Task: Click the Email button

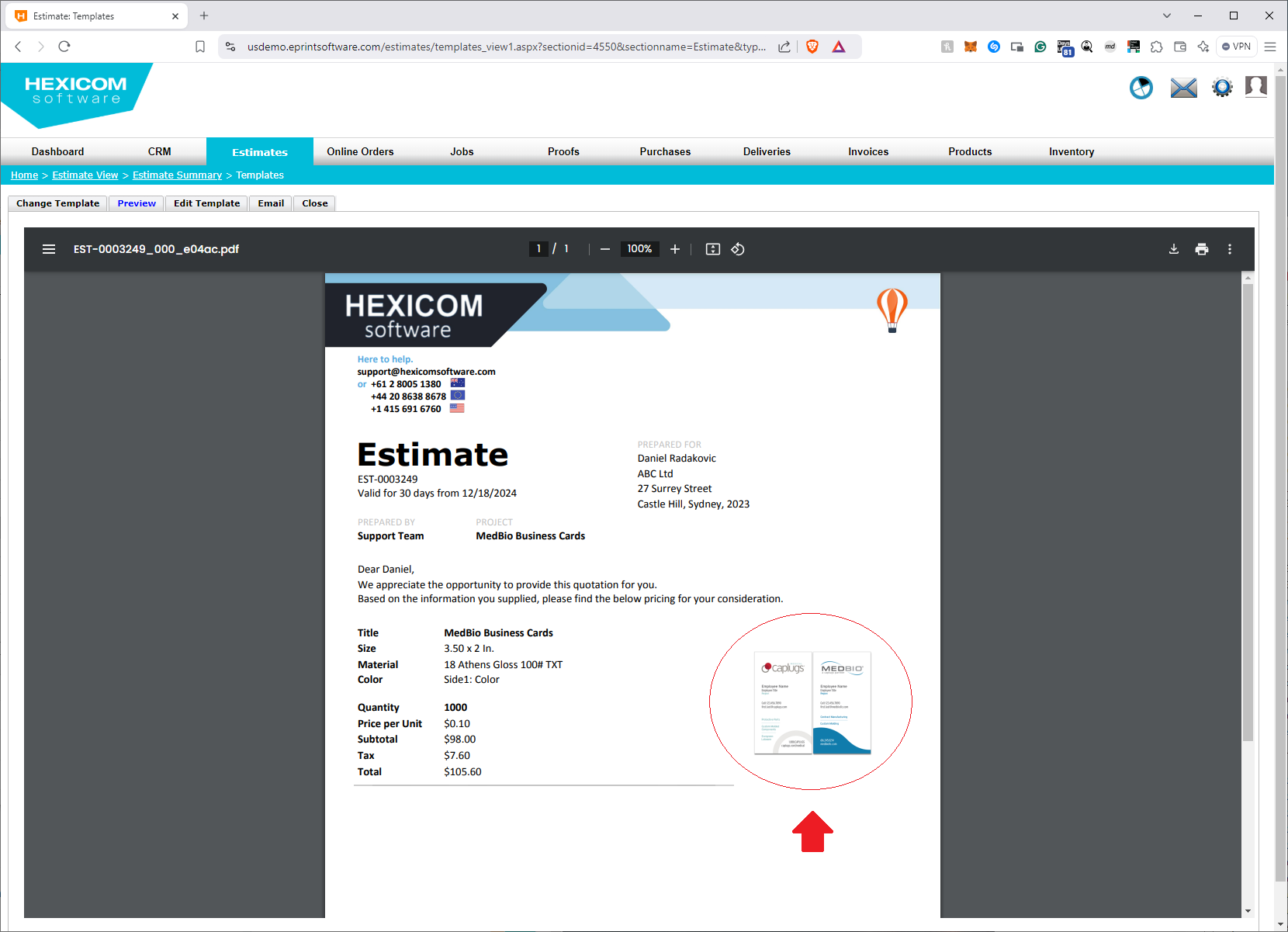Action: click(x=271, y=203)
